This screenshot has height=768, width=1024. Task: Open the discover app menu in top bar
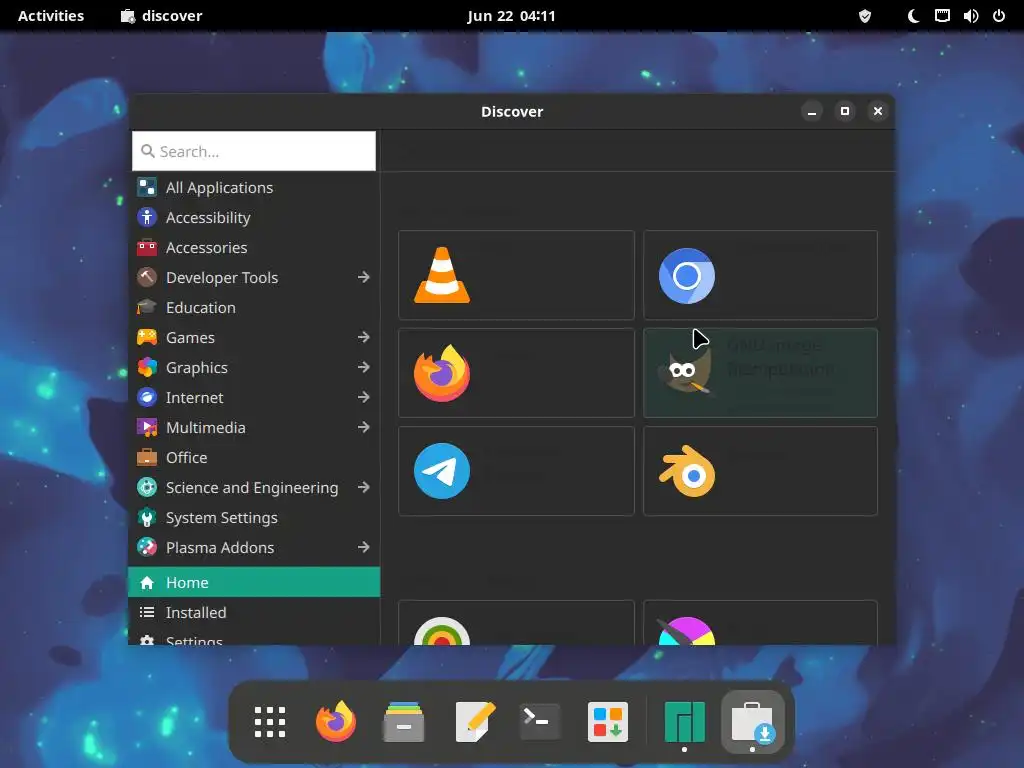tap(162, 16)
